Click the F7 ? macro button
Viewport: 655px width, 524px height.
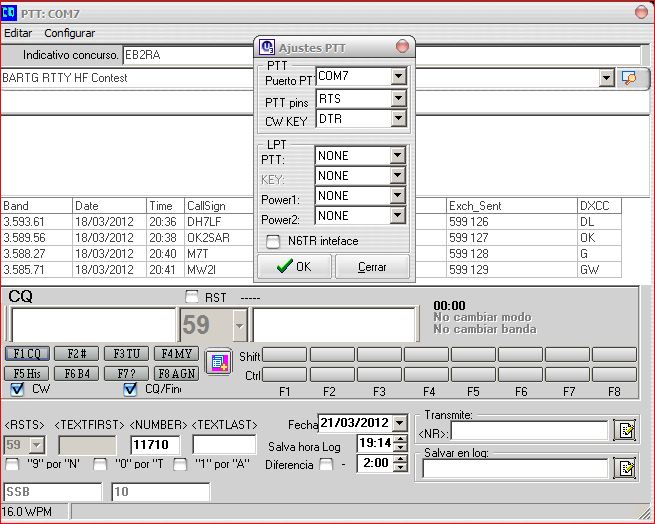pyautogui.click(x=127, y=373)
